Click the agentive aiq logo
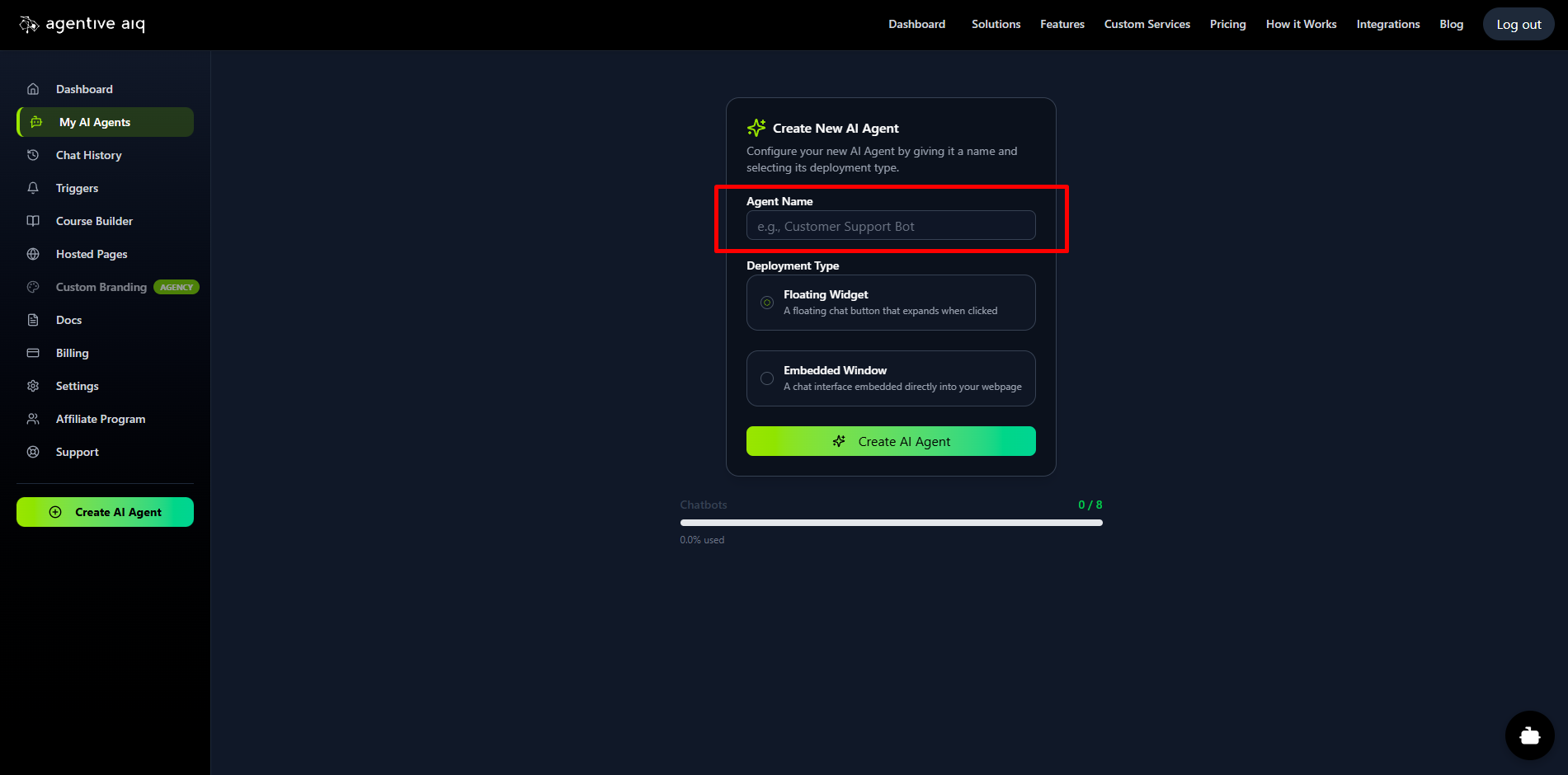The height and width of the screenshot is (775, 1568). tap(82, 25)
